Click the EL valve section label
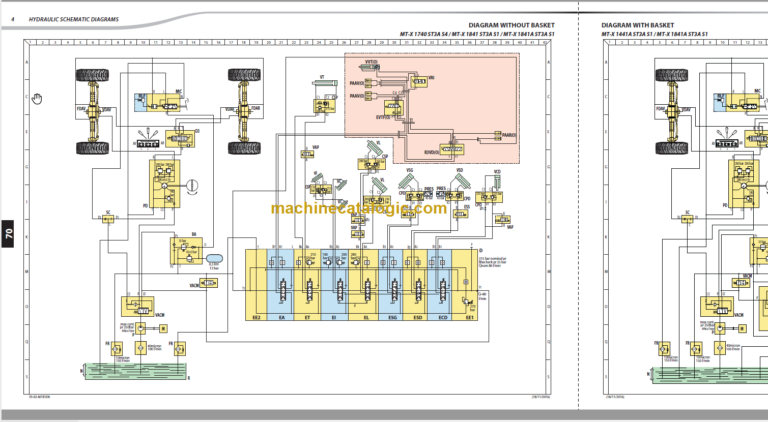The width and height of the screenshot is (768, 422). (365, 316)
